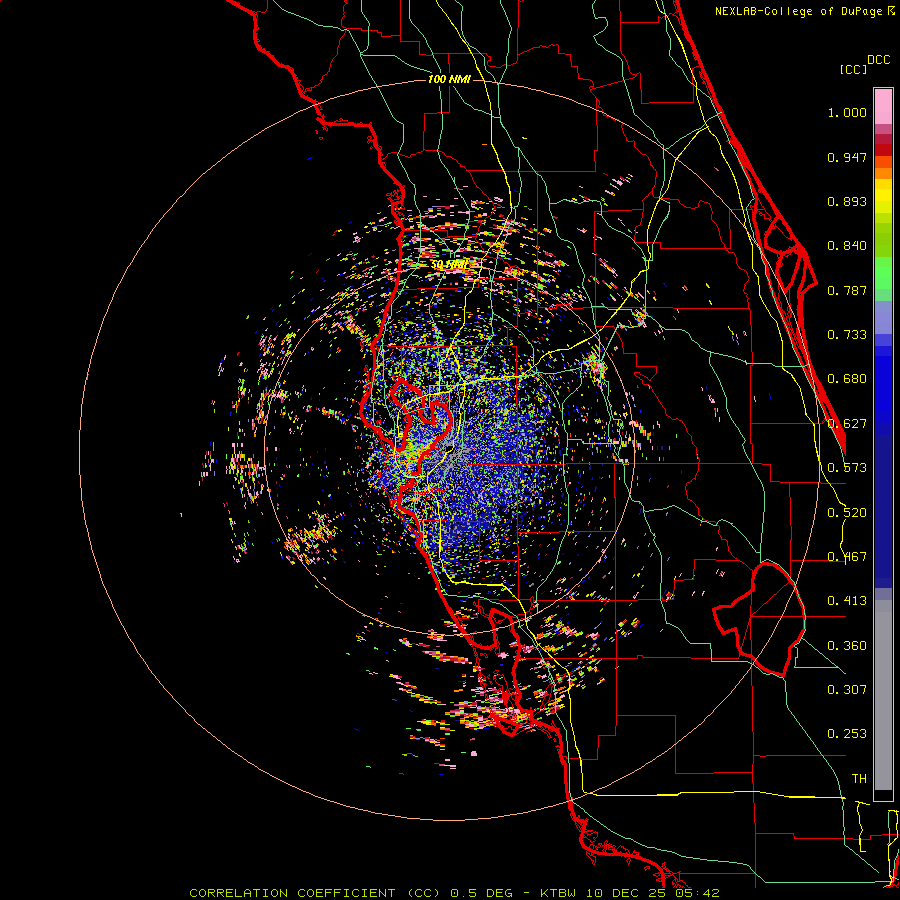Click the DCC label above the color bar

[879, 60]
